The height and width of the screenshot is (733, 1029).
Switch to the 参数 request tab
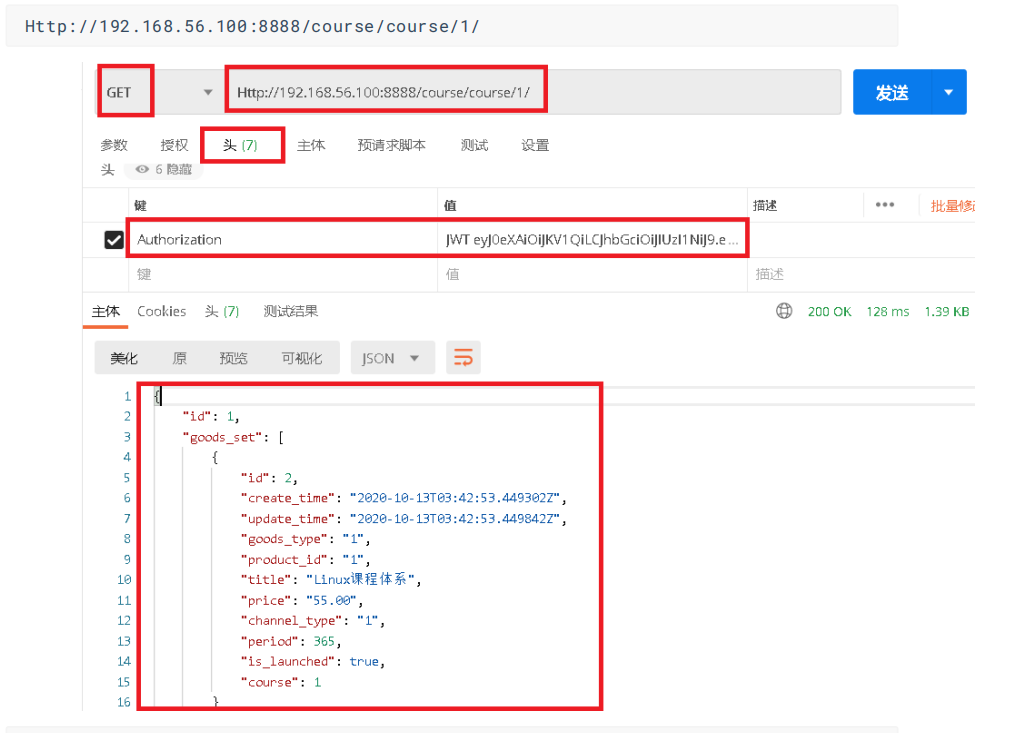[x=114, y=145]
